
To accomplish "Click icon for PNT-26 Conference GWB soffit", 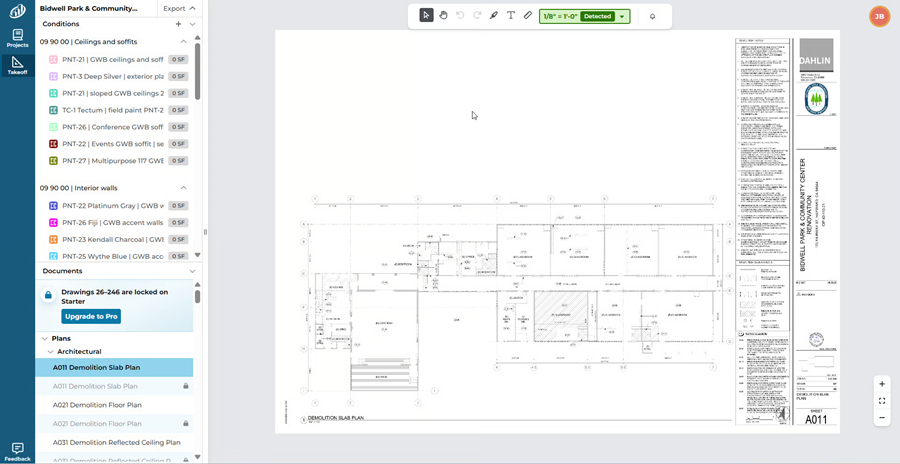I will [53, 127].
